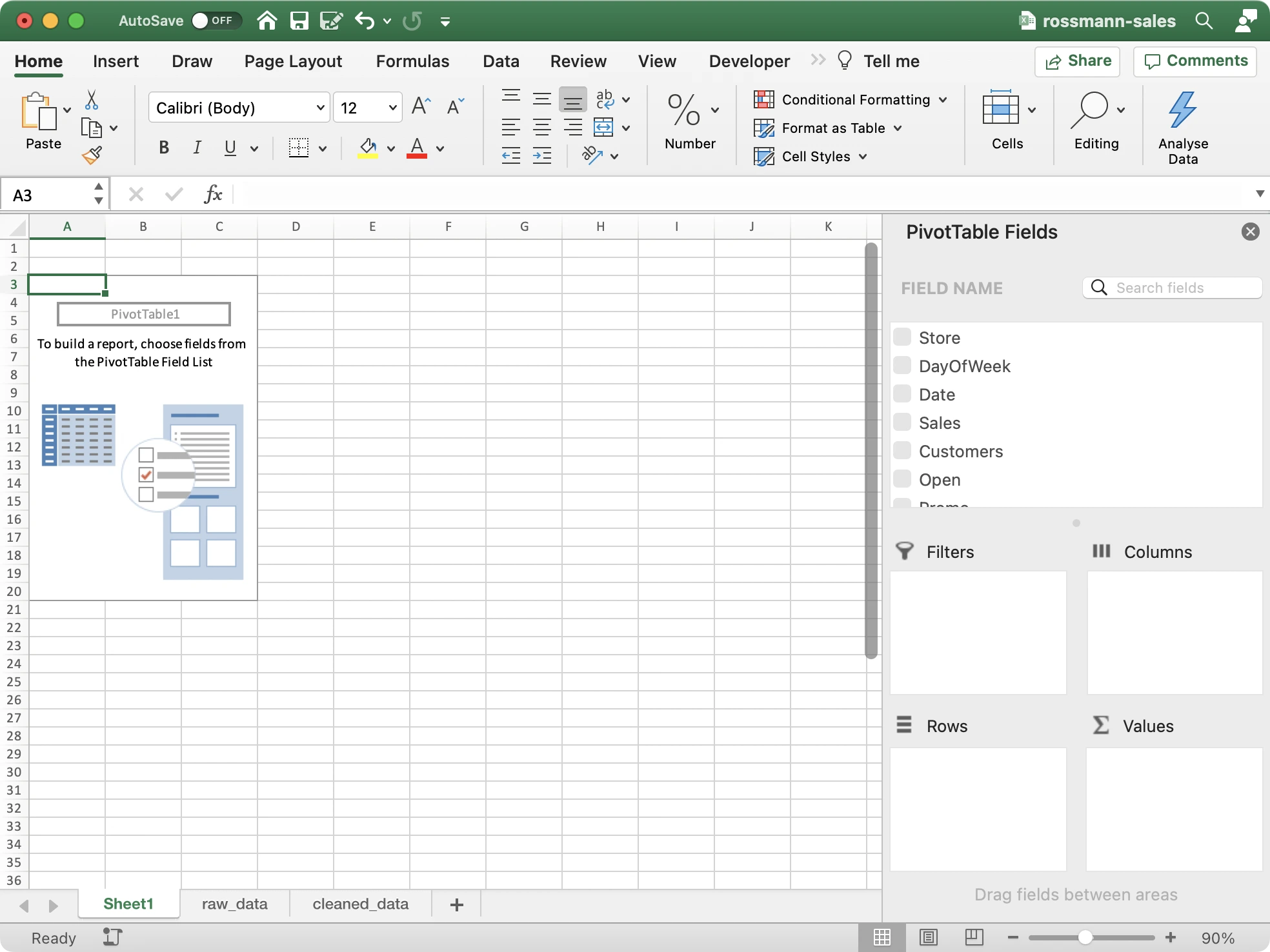Click the Cut (scissors) icon
This screenshot has width=1270, height=952.
point(92,99)
